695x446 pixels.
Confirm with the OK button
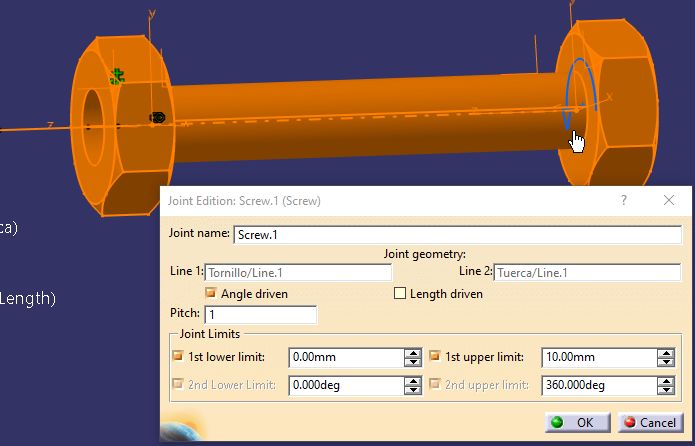[577, 423]
